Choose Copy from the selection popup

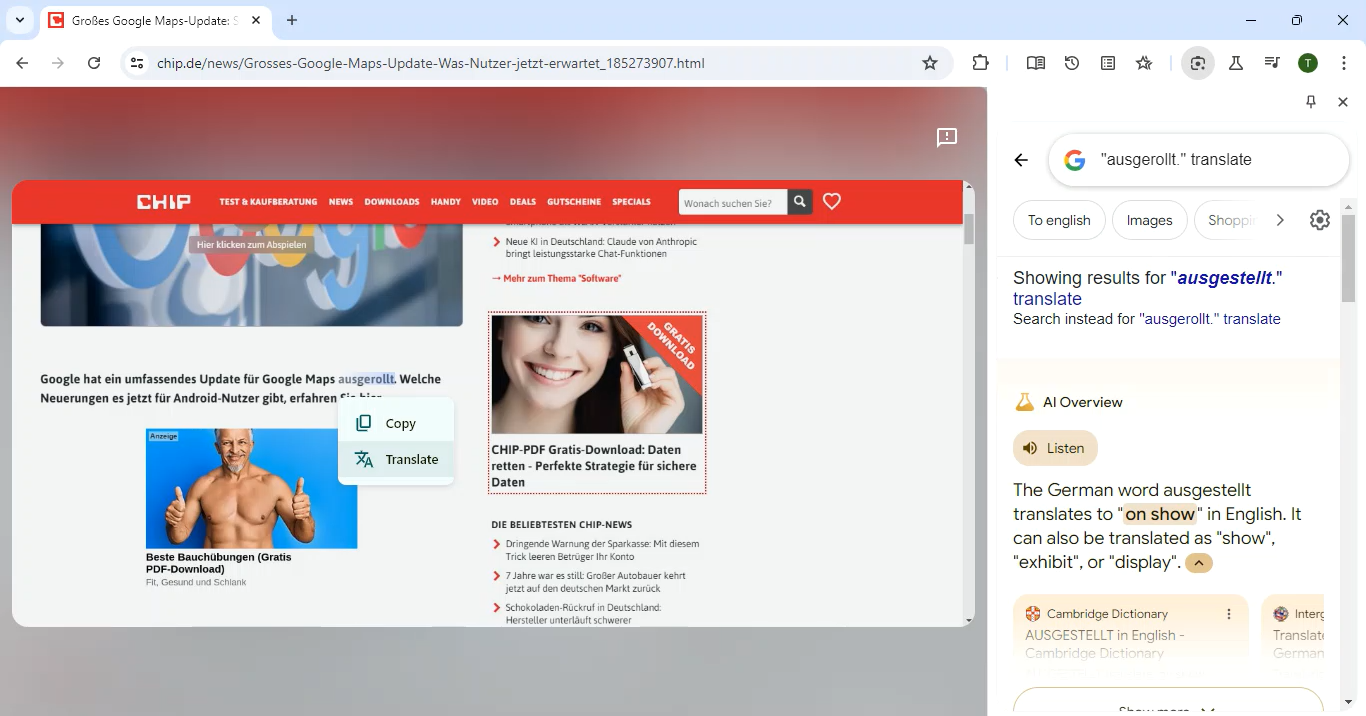coord(396,423)
